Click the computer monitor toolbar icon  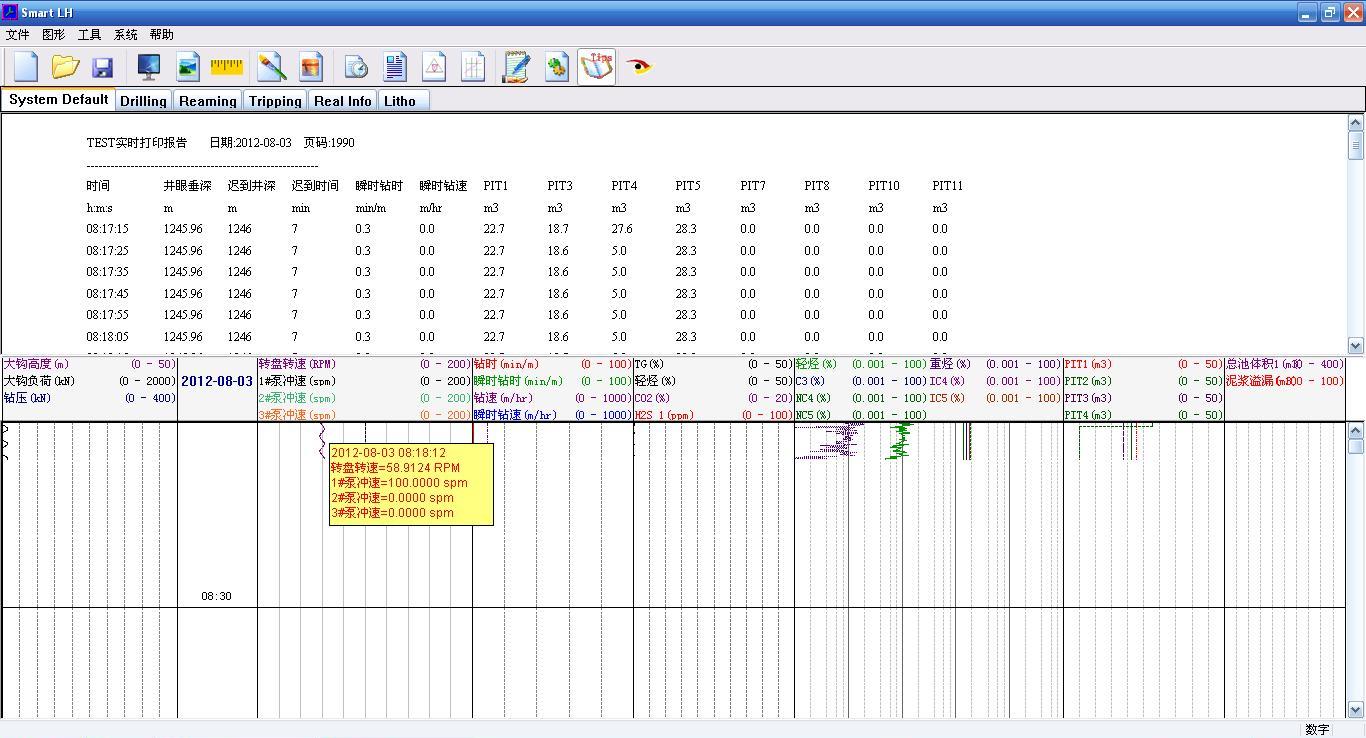149,67
